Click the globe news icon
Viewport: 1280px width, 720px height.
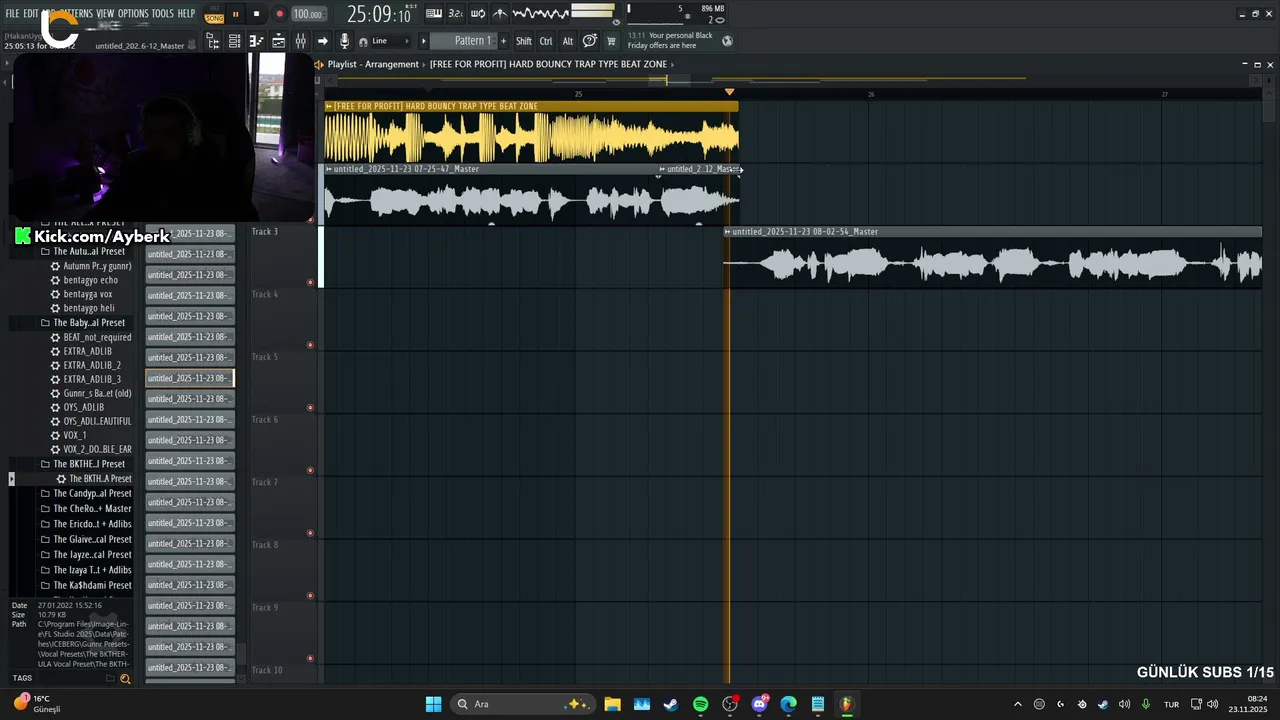727,41
